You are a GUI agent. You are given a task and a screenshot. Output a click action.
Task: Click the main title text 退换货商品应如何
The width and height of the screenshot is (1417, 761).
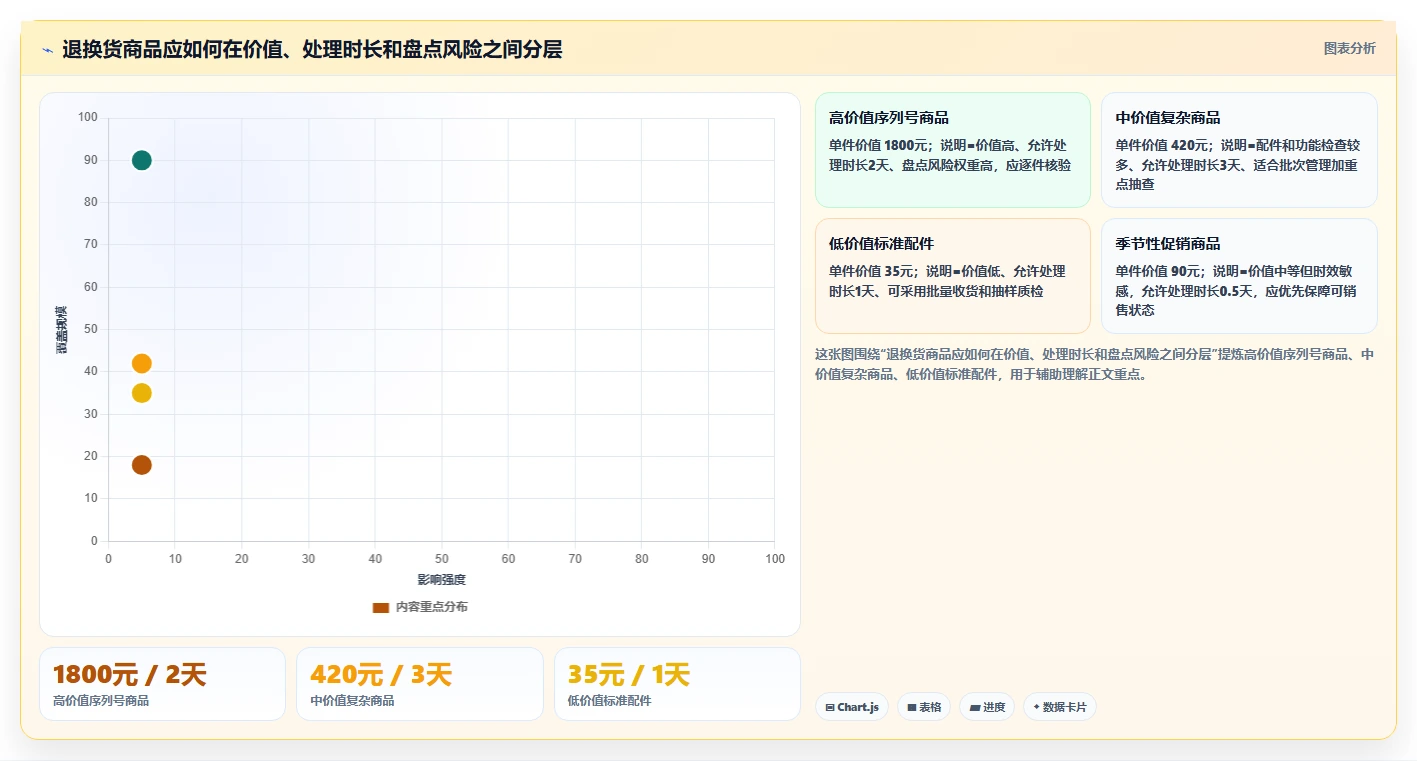313,49
